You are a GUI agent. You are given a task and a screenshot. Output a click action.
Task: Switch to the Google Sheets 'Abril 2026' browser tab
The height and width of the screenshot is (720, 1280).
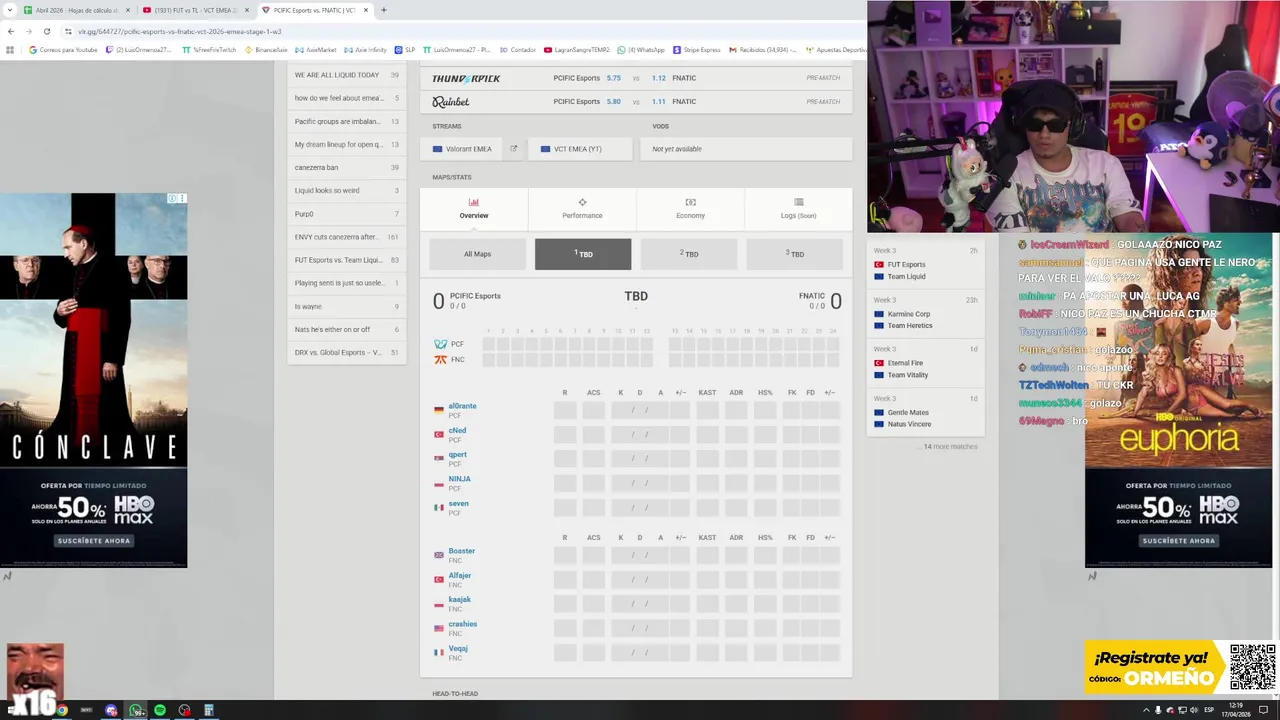pyautogui.click(x=76, y=10)
